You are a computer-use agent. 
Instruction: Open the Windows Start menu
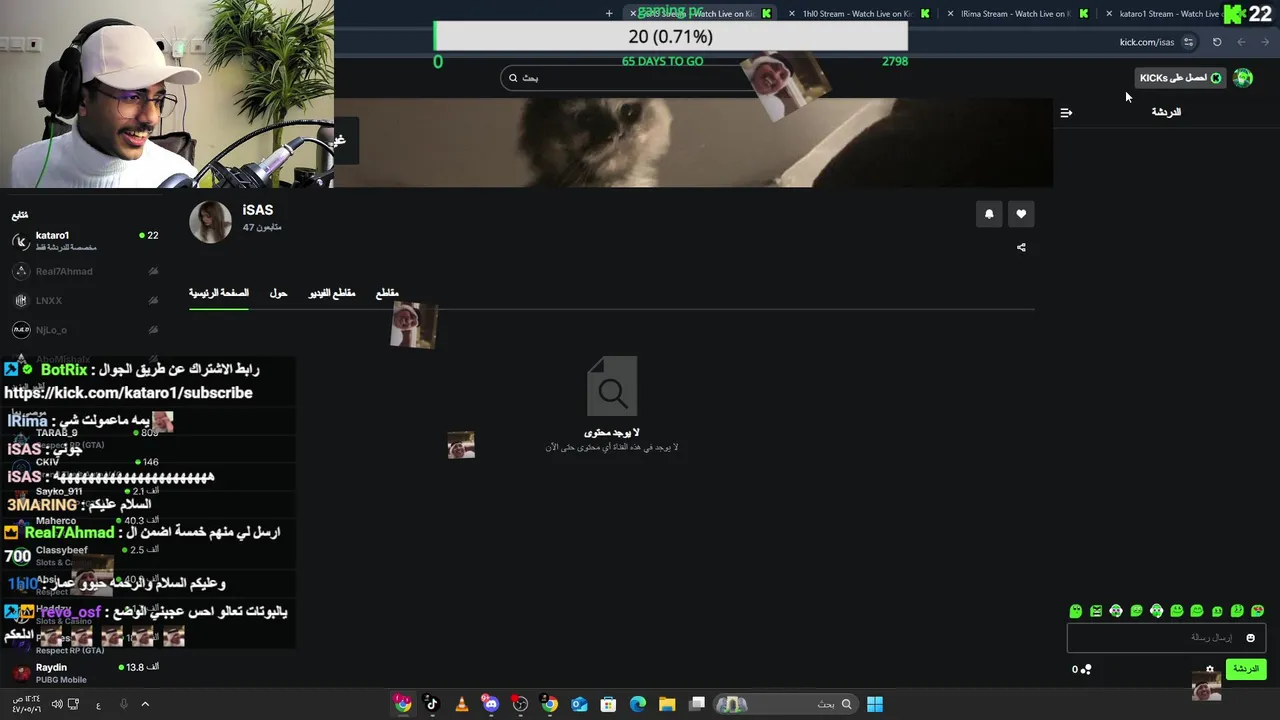pos(875,704)
